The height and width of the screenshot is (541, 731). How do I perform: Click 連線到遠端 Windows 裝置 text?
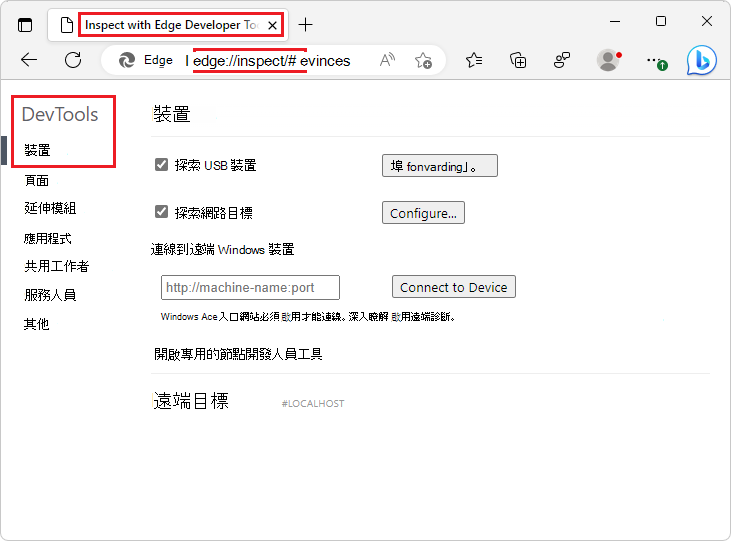[222, 250]
